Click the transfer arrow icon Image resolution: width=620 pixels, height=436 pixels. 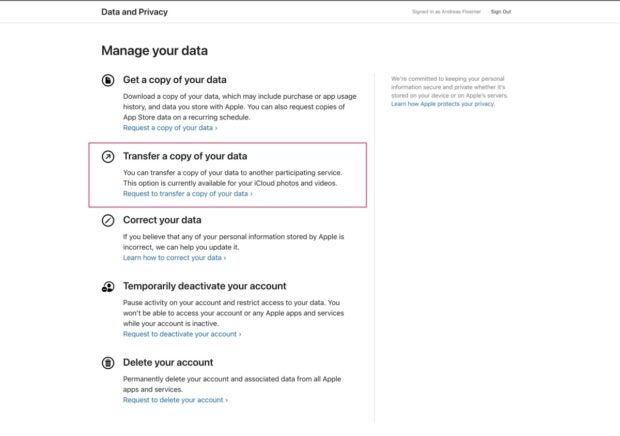tap(108, 157)
